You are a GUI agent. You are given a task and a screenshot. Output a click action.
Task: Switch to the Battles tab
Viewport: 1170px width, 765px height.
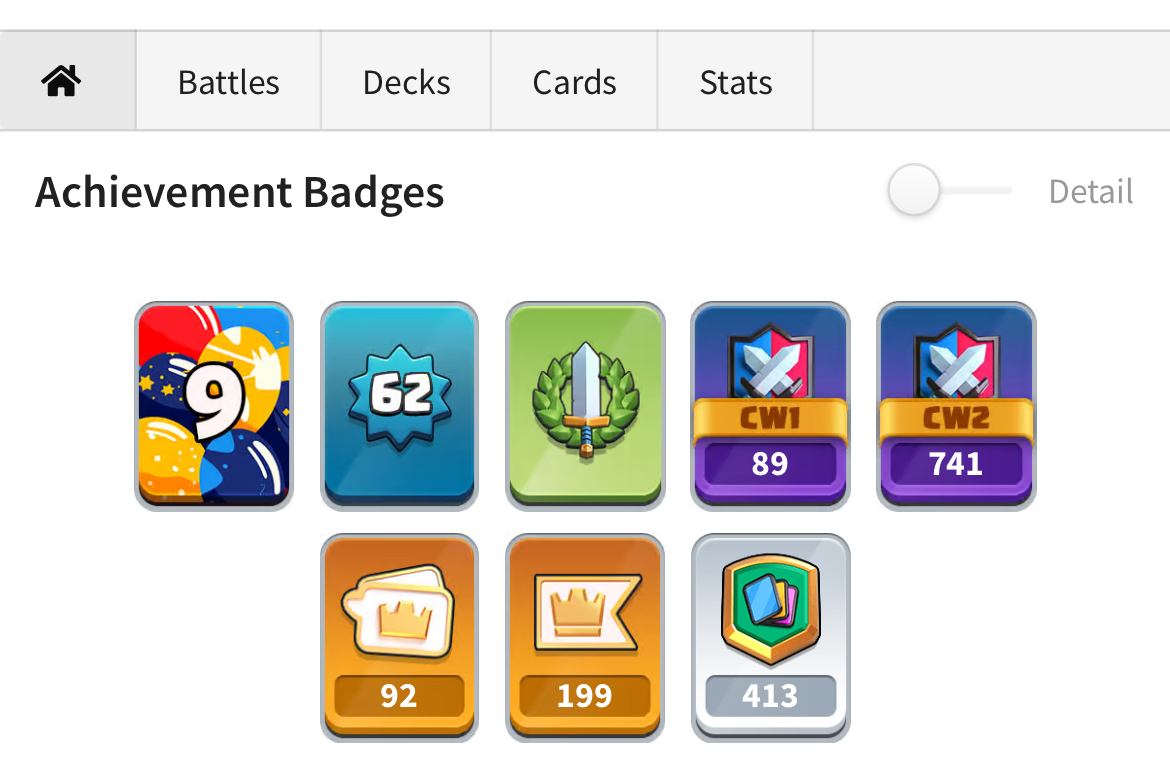point(228,81)
